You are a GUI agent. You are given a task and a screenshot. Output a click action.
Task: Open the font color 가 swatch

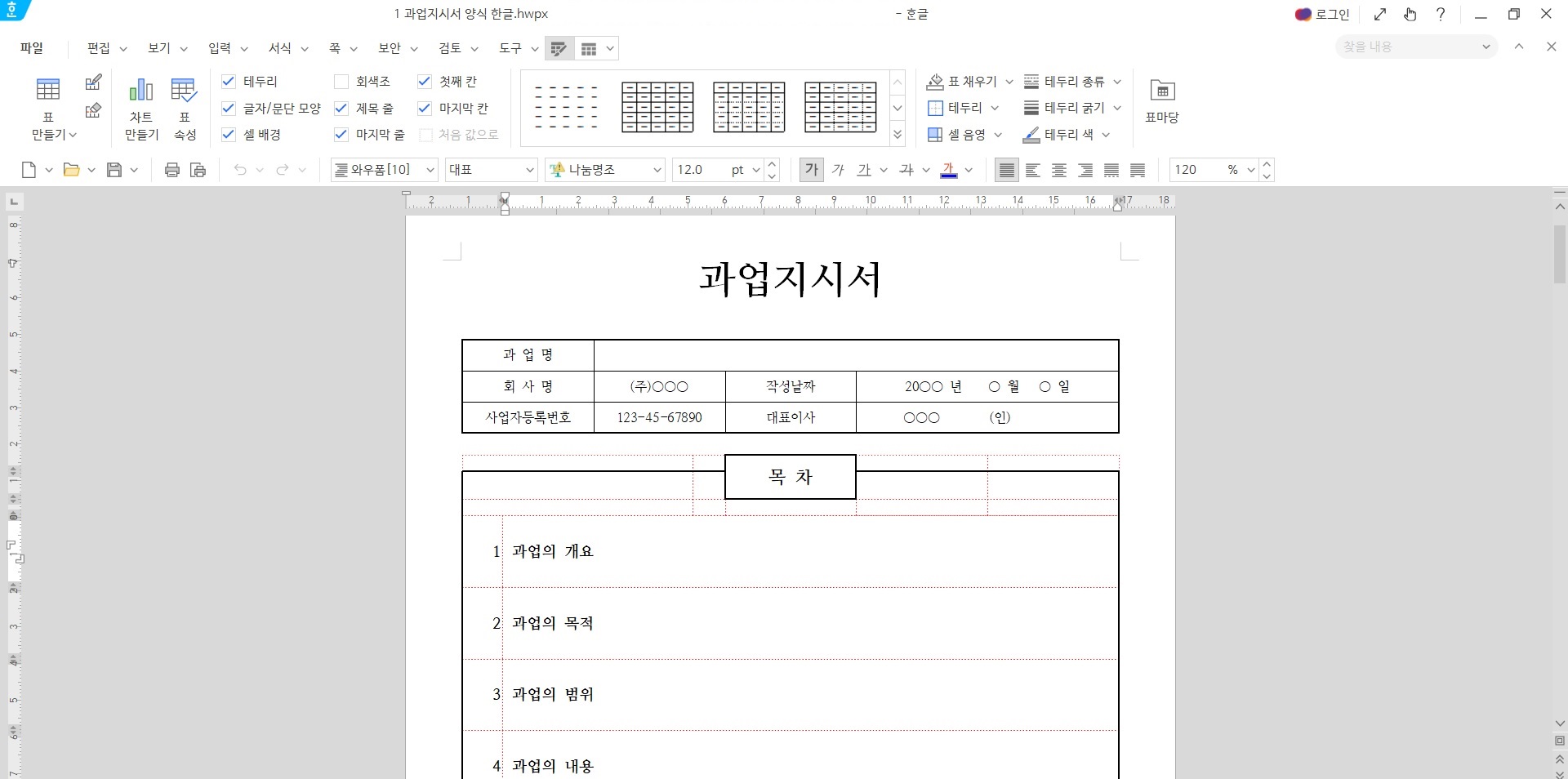point(949,170)
